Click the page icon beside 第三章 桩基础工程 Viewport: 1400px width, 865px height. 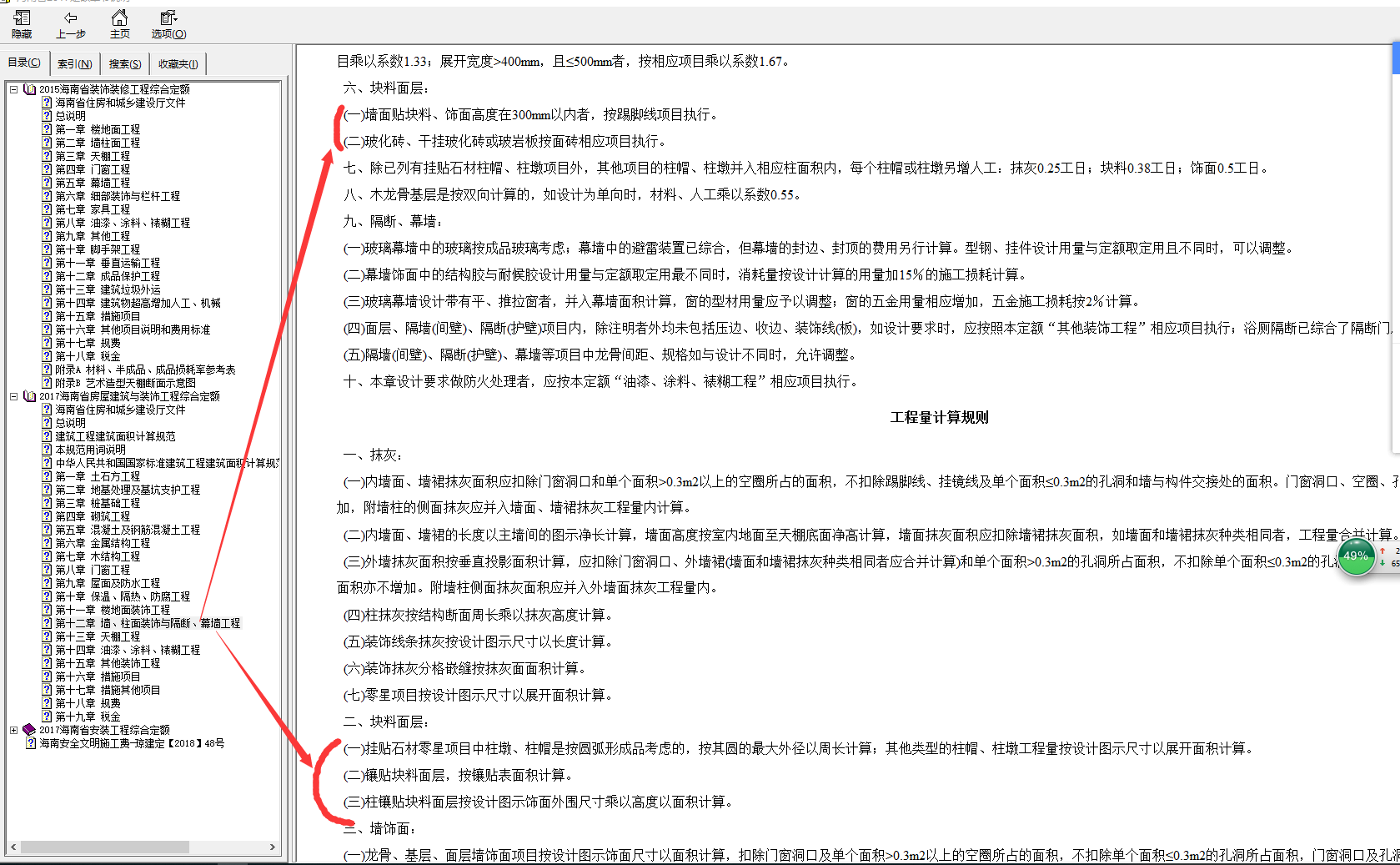48,503
